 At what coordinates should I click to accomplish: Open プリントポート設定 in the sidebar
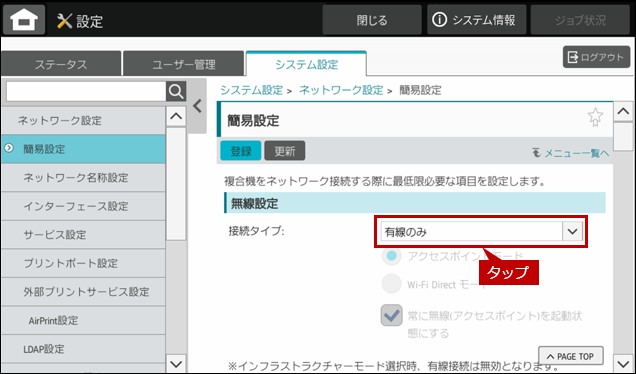coord(83,263)
